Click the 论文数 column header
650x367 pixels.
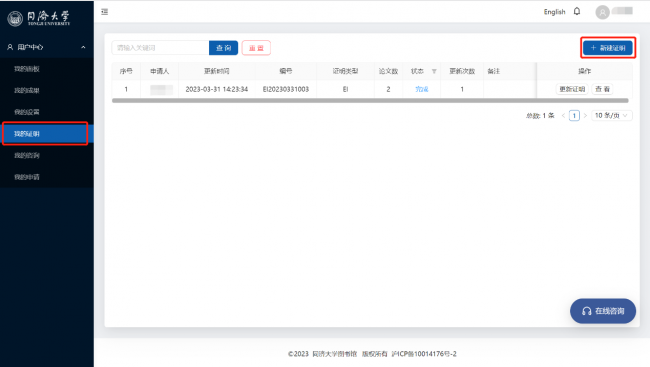coord(388,71)
